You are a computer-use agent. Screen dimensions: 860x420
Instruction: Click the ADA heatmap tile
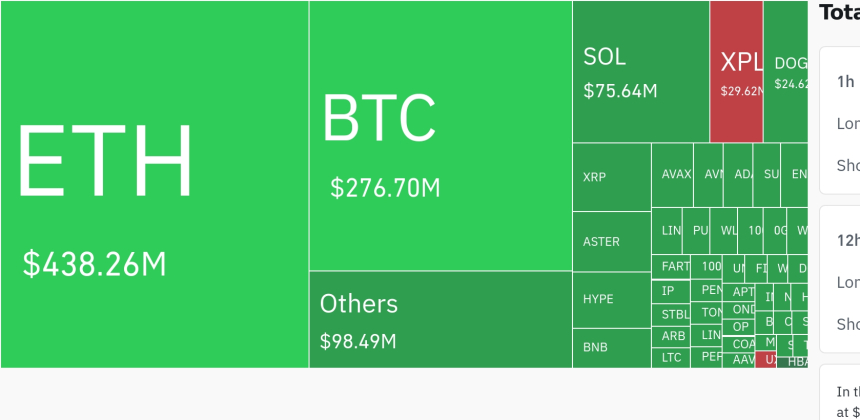point(739,174)
